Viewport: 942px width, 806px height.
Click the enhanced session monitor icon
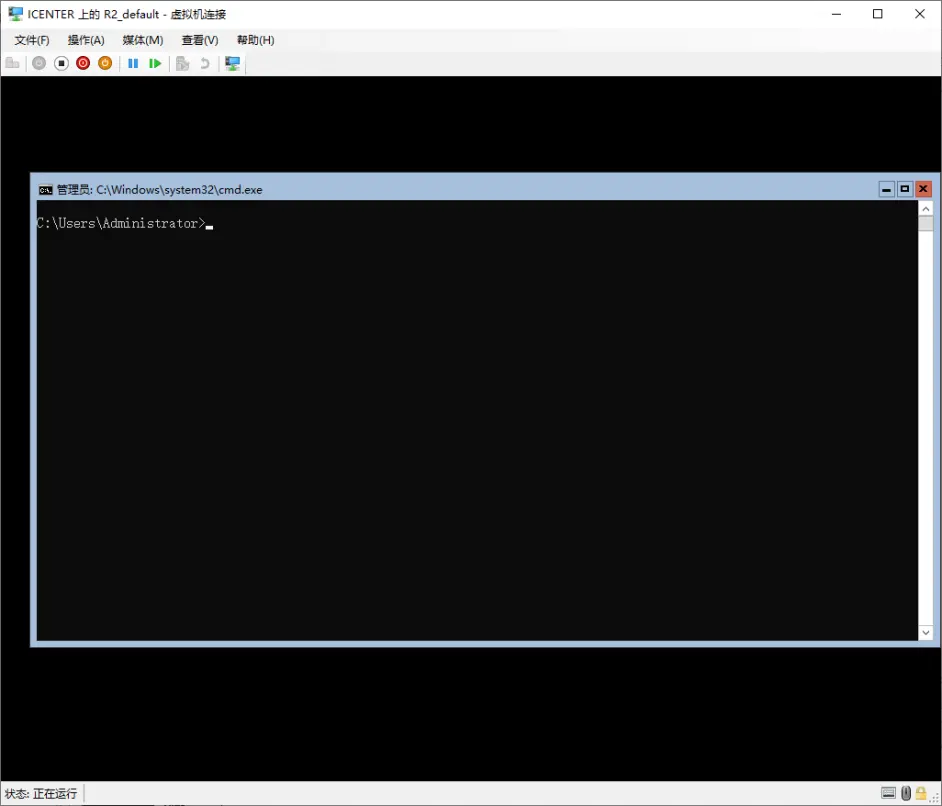point(232,63)
